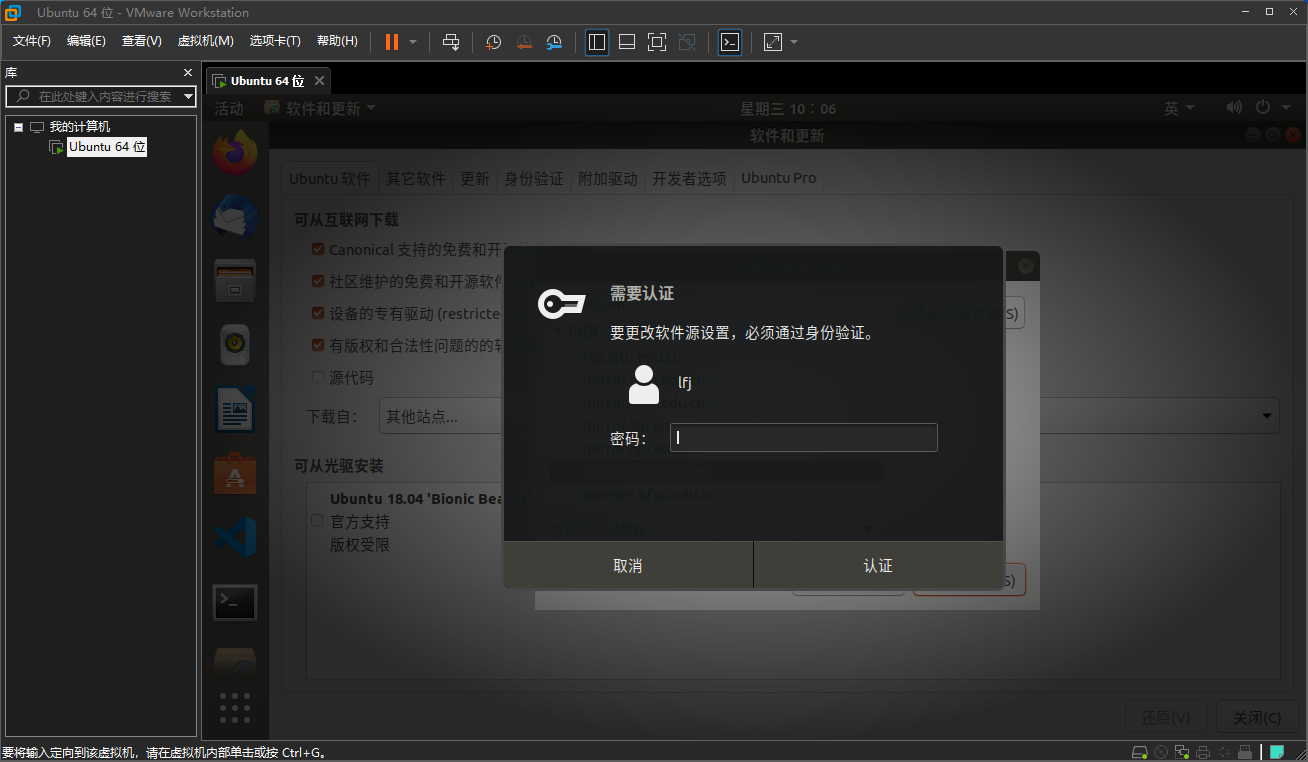1308x762 pixels.
Task: Click 取消 in the authentication dialog
Action: (628, 565)
